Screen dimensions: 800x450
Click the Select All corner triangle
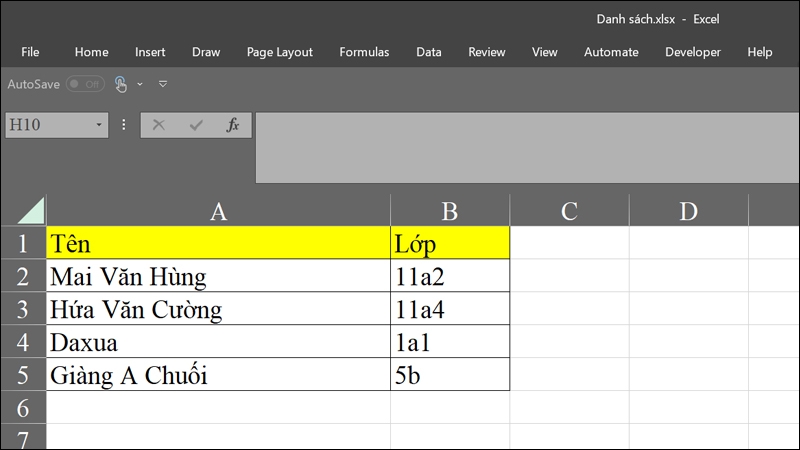pos(30,211)
